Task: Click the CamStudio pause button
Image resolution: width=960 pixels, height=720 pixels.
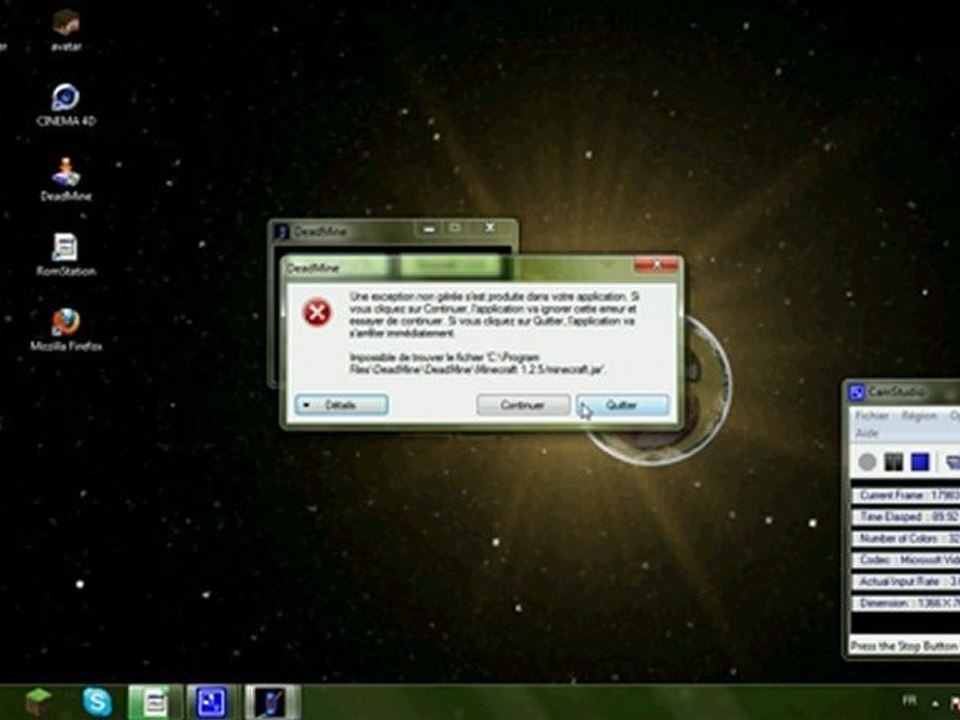Action: click(x=894, y=462)
